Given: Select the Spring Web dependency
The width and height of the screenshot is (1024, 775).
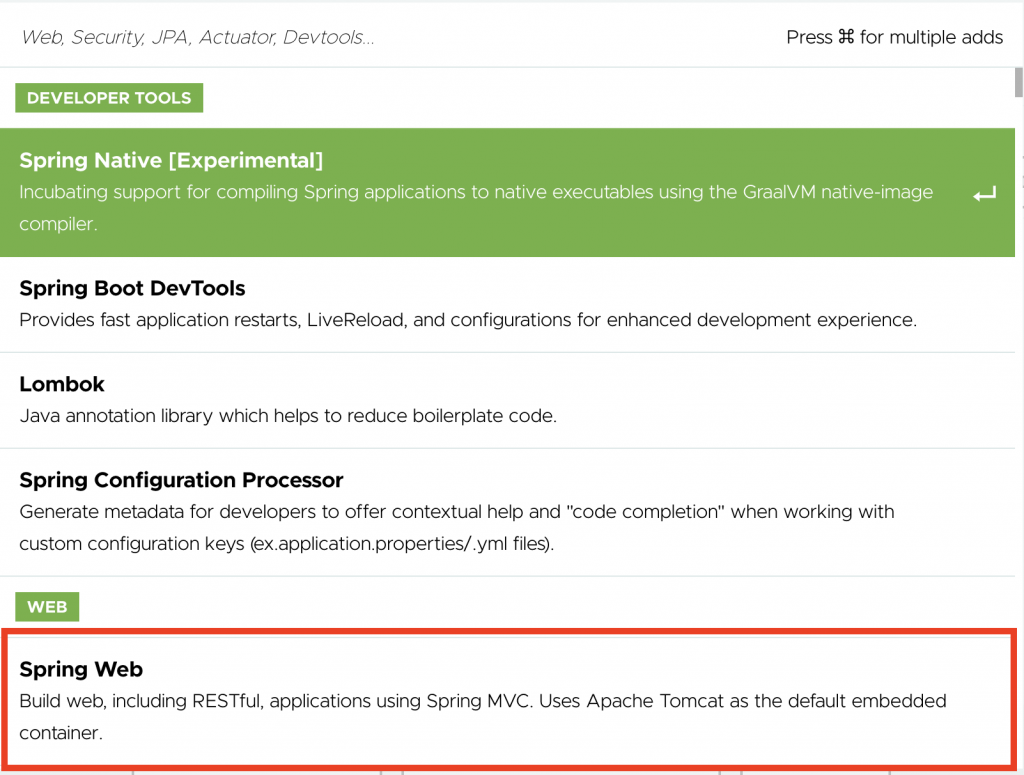Looking at the screenshot, I should 507,701.
